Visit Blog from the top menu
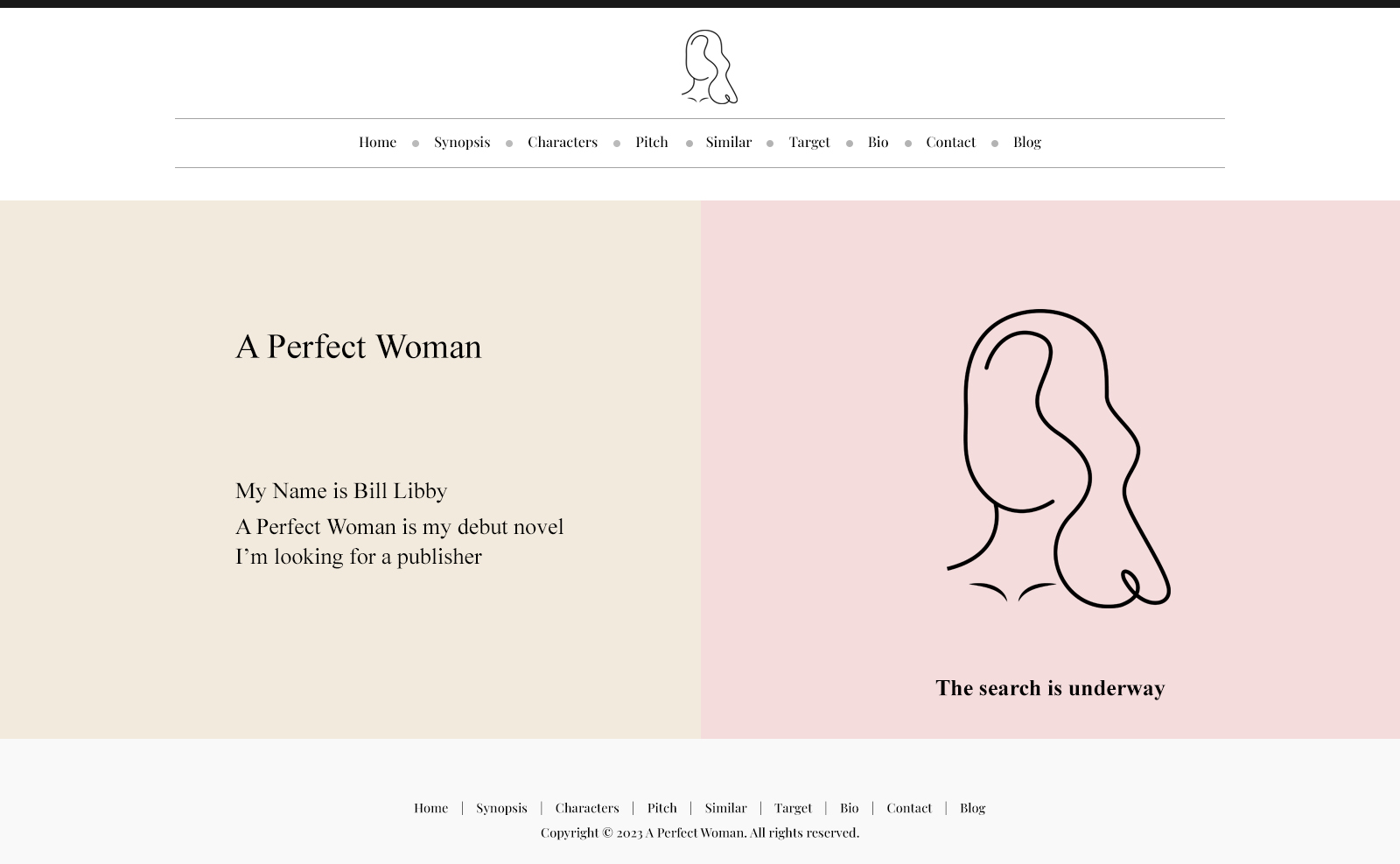The height and width of the screenshot is (864, 1400). (1026, 142)
